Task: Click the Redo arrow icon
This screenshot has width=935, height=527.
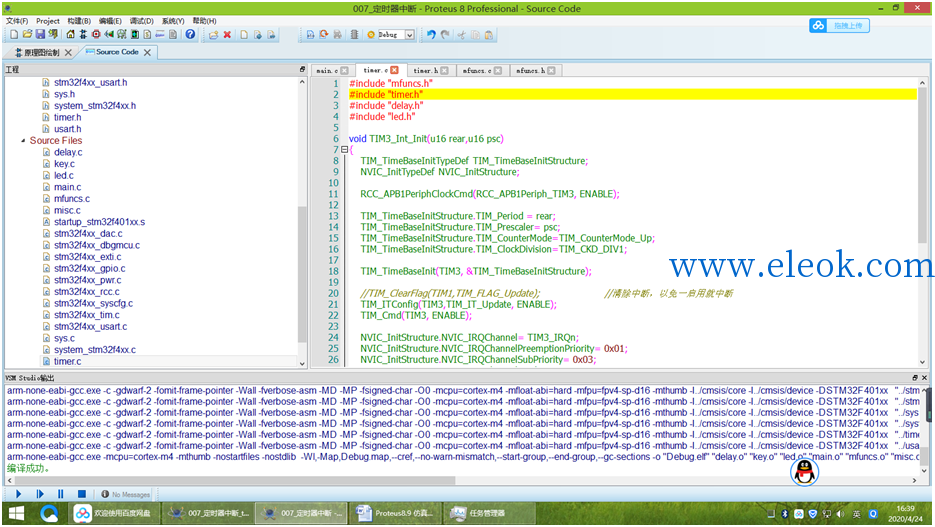Action: click(445, 35)
